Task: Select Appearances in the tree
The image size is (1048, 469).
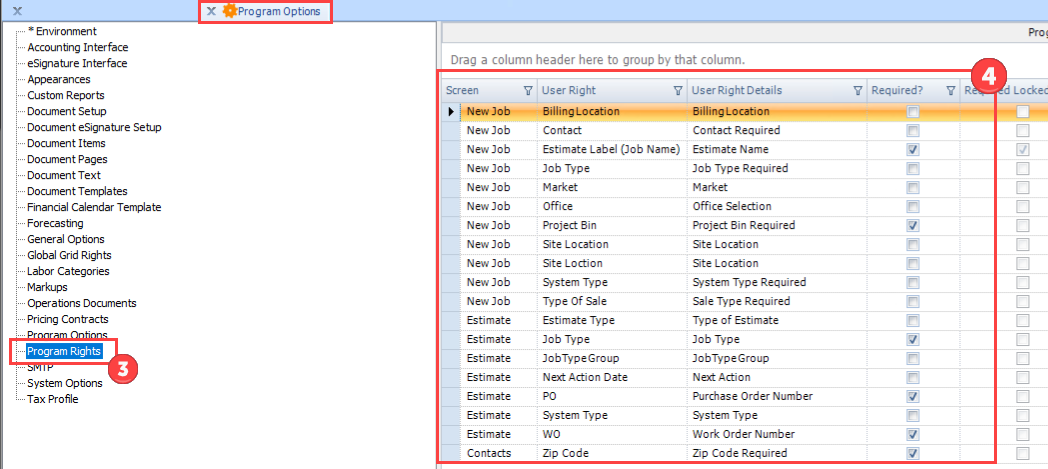Action: point(59,80)
